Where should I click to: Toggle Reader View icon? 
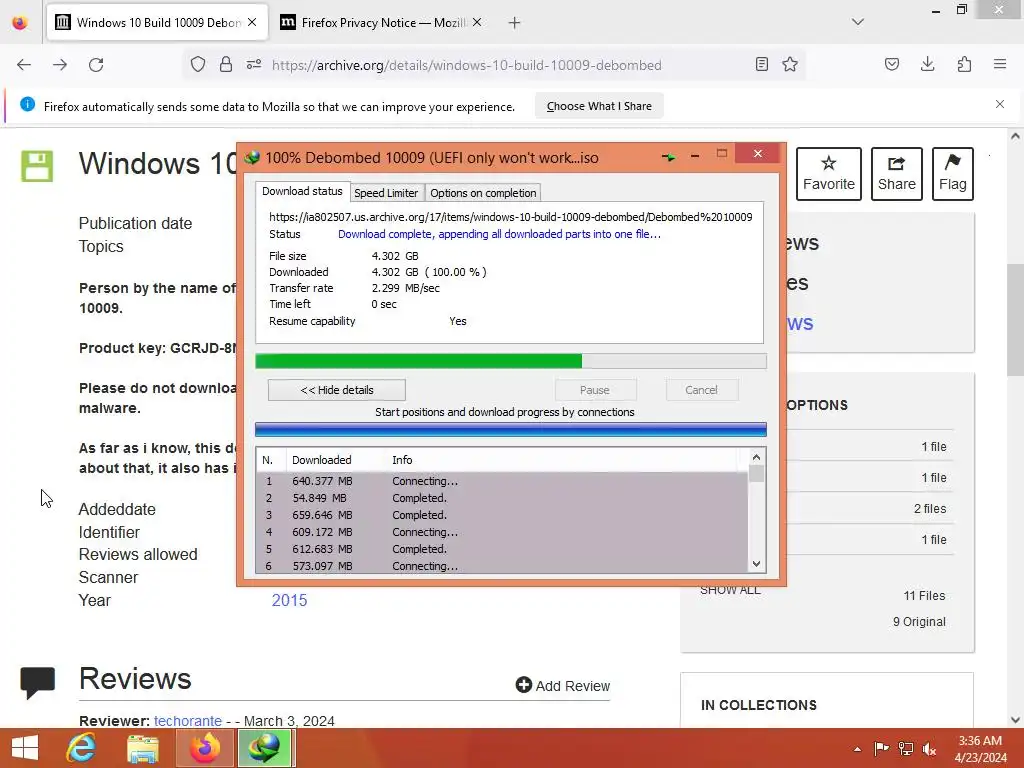tap(761, 64)
